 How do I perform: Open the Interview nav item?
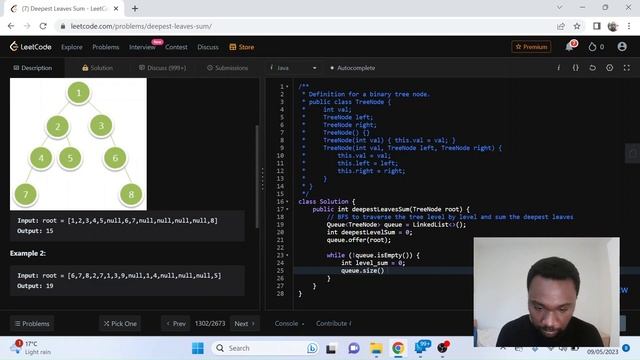pyautogui.click(x=142, y=47)
